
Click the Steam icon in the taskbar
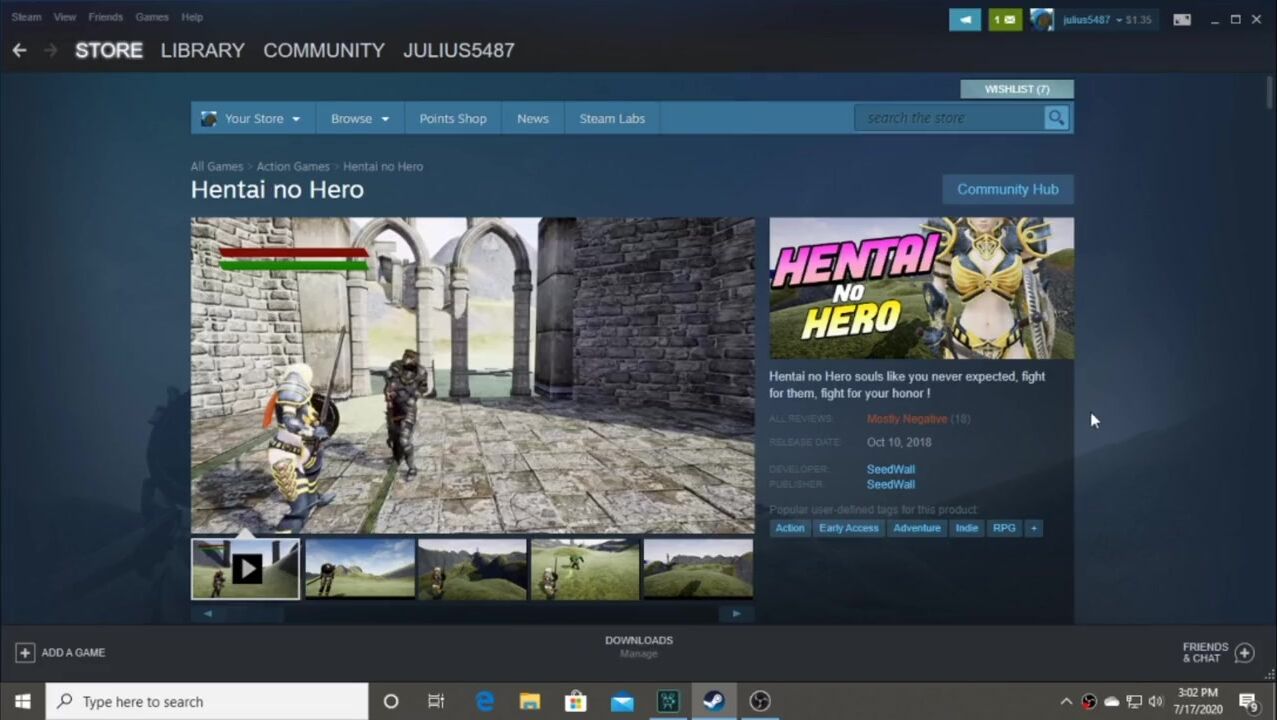[713, 701]
